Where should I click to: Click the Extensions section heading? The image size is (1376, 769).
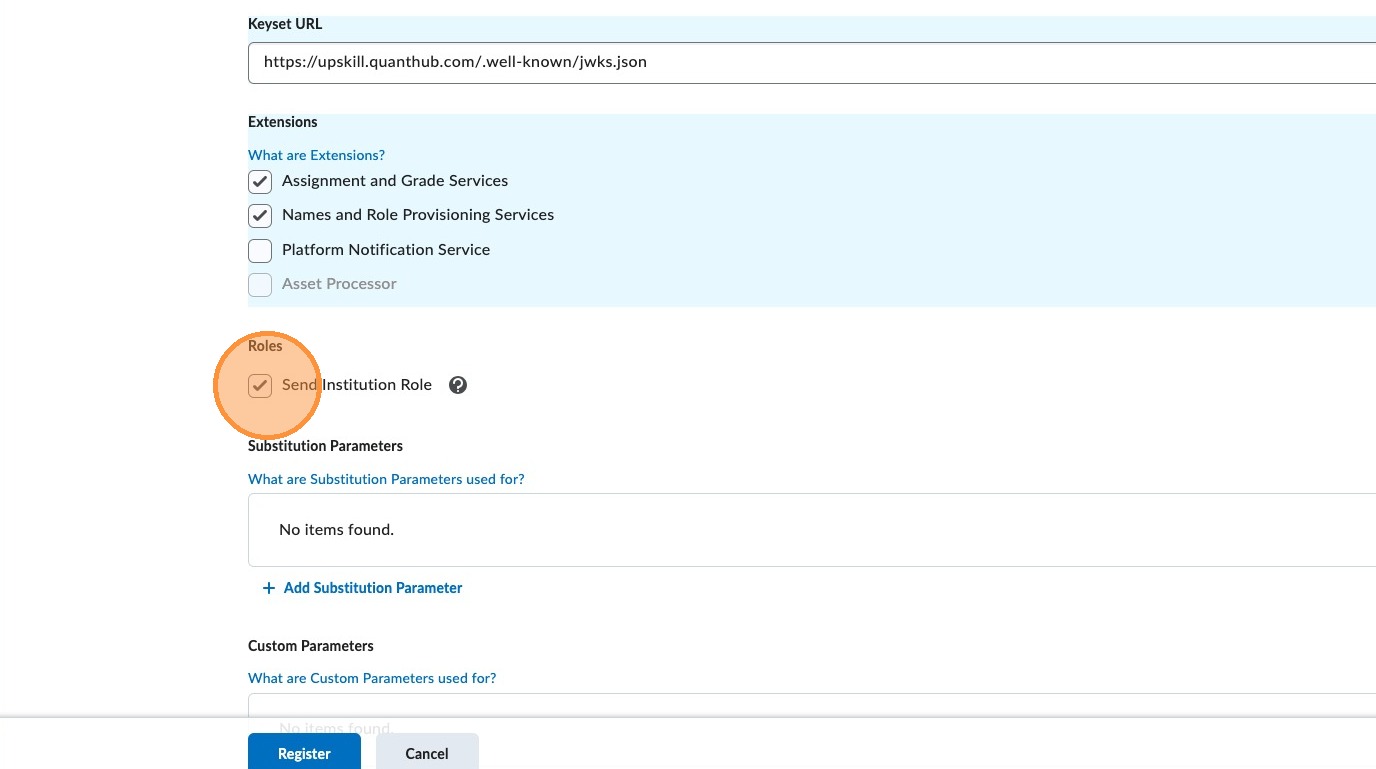pyautogui.click(x=283, y=122)
